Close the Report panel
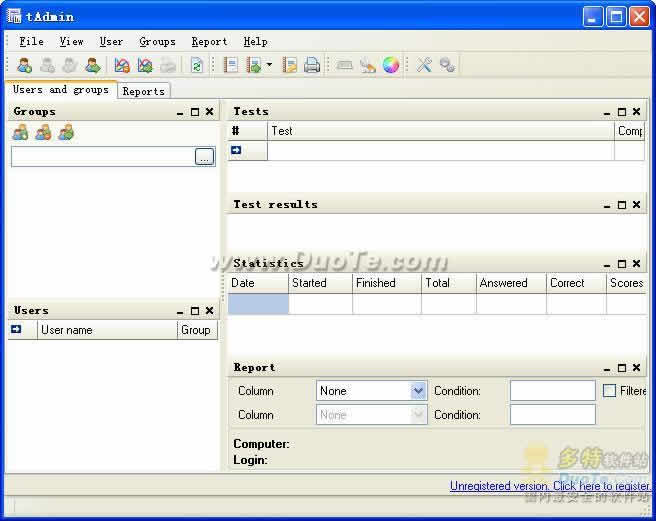The width and height of the screenshot is (656, 521). (x=636, y=367)
